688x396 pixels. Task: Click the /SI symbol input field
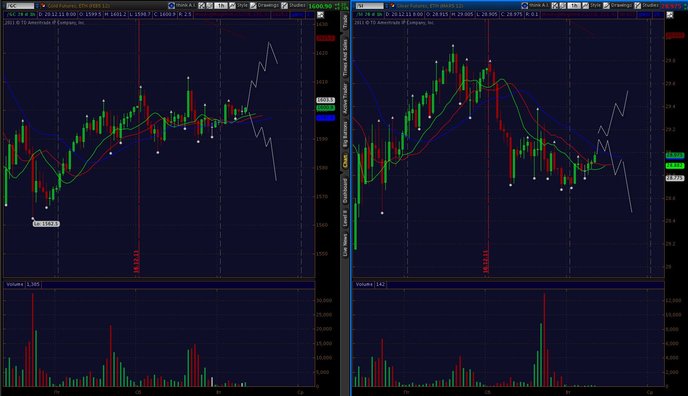click(369, 6)
